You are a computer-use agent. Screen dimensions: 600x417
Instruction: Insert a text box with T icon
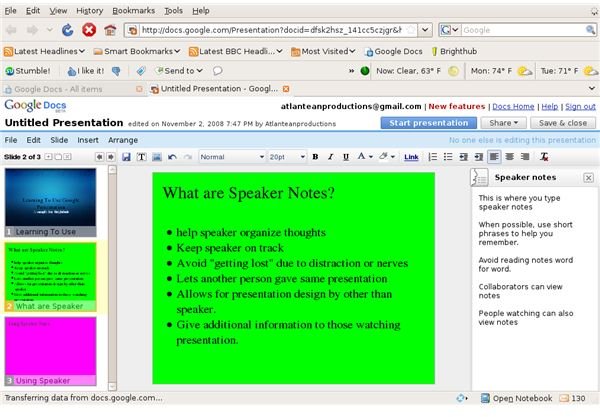click(x=142, y=157)
